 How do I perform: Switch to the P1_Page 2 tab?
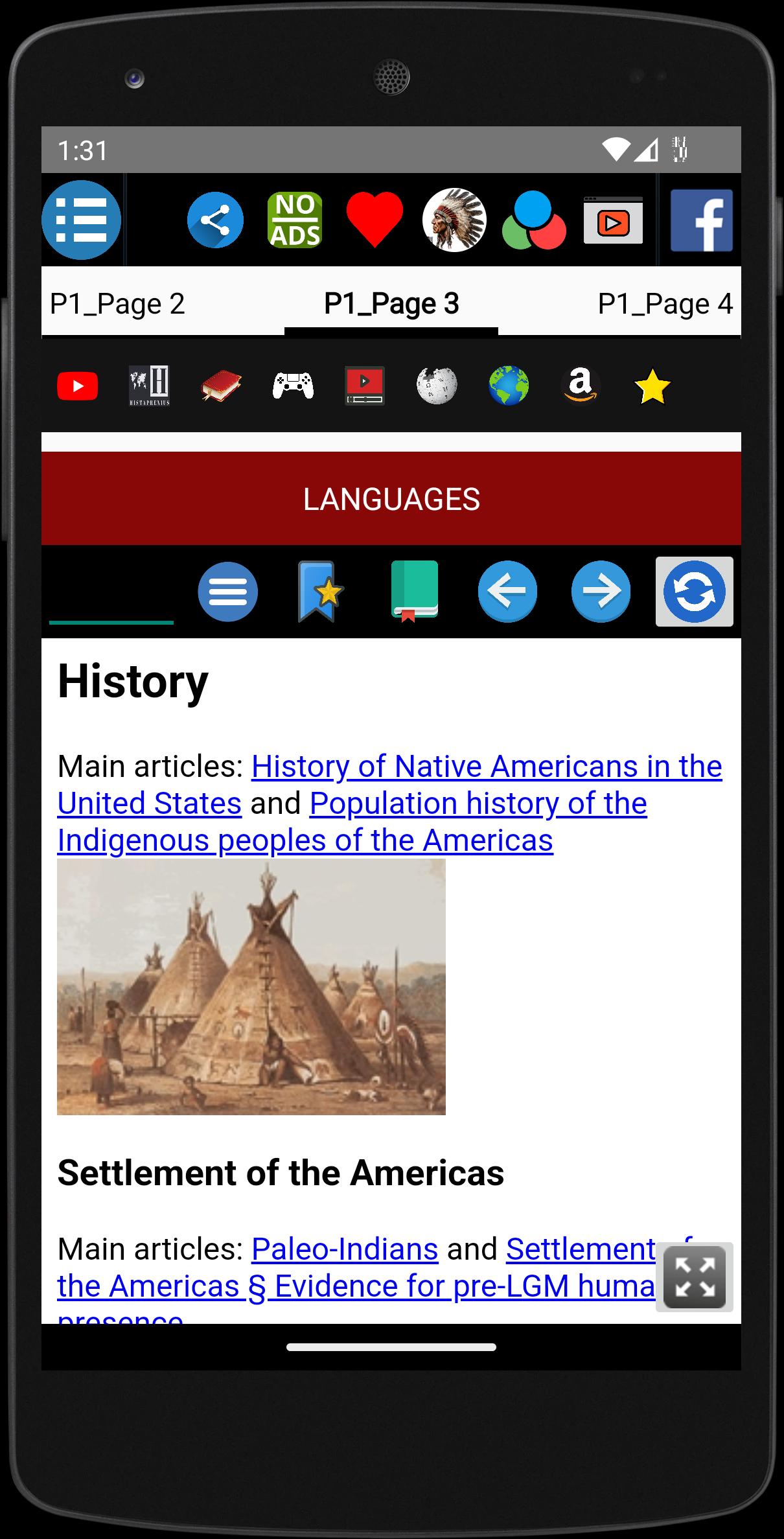(x=117, y=303)
